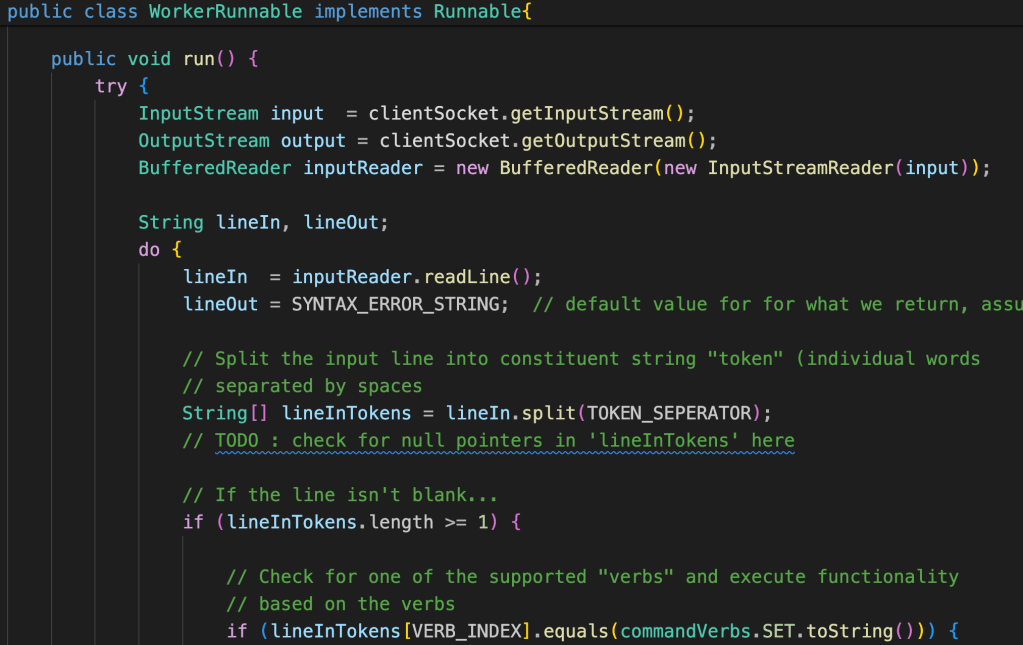Click the VERB_INDEX array index

click(x=456, y=631)
